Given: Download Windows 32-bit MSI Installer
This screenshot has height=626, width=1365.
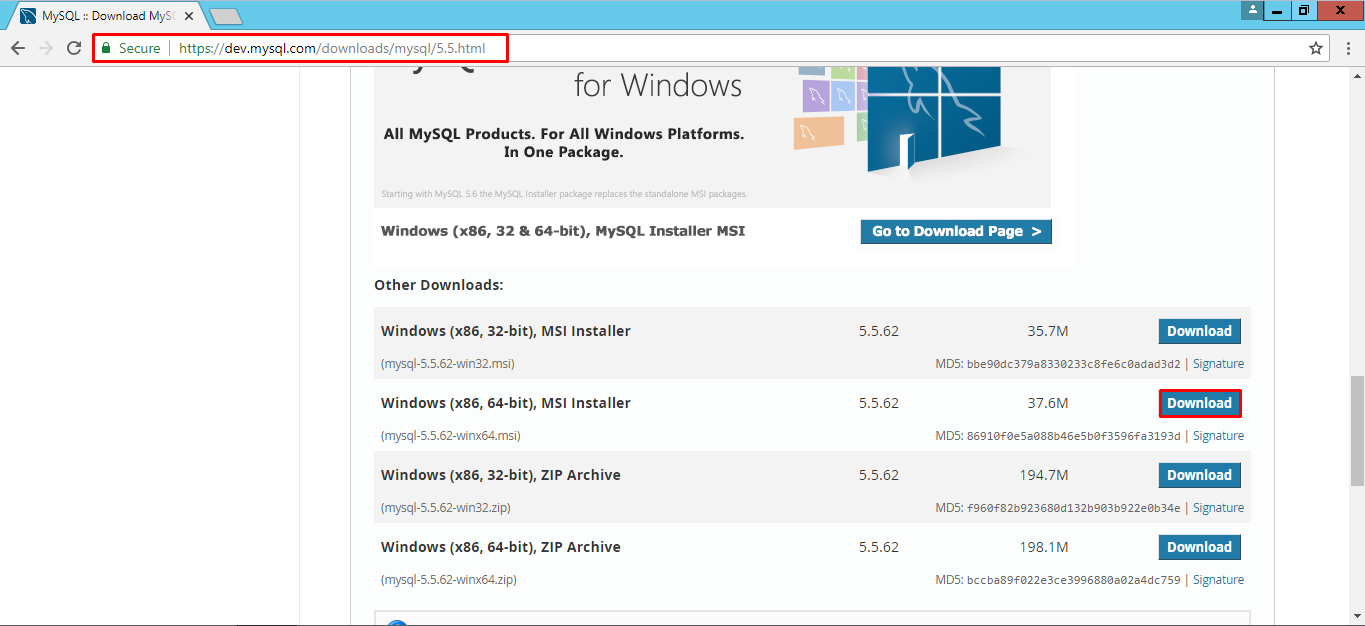Looking at the screenshot, I should coord(1200,331).
